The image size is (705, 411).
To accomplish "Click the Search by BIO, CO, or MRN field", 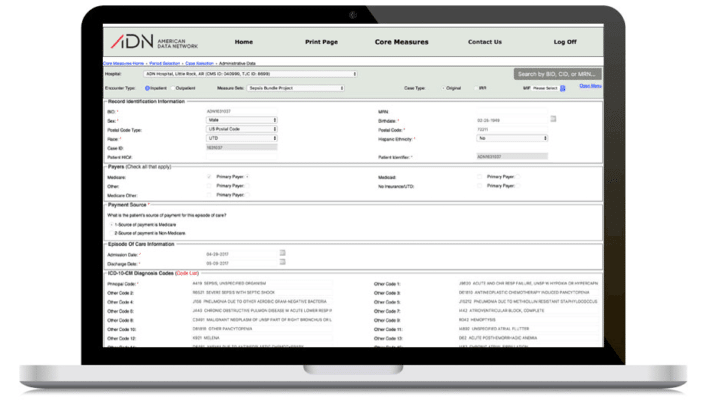I will pos(557,74).
